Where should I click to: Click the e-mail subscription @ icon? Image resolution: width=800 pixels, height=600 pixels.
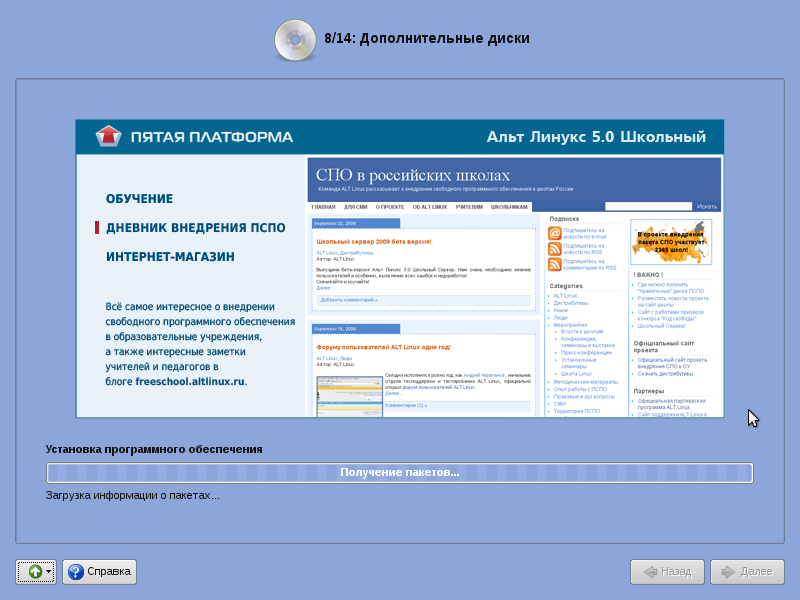tap(554, 233)
